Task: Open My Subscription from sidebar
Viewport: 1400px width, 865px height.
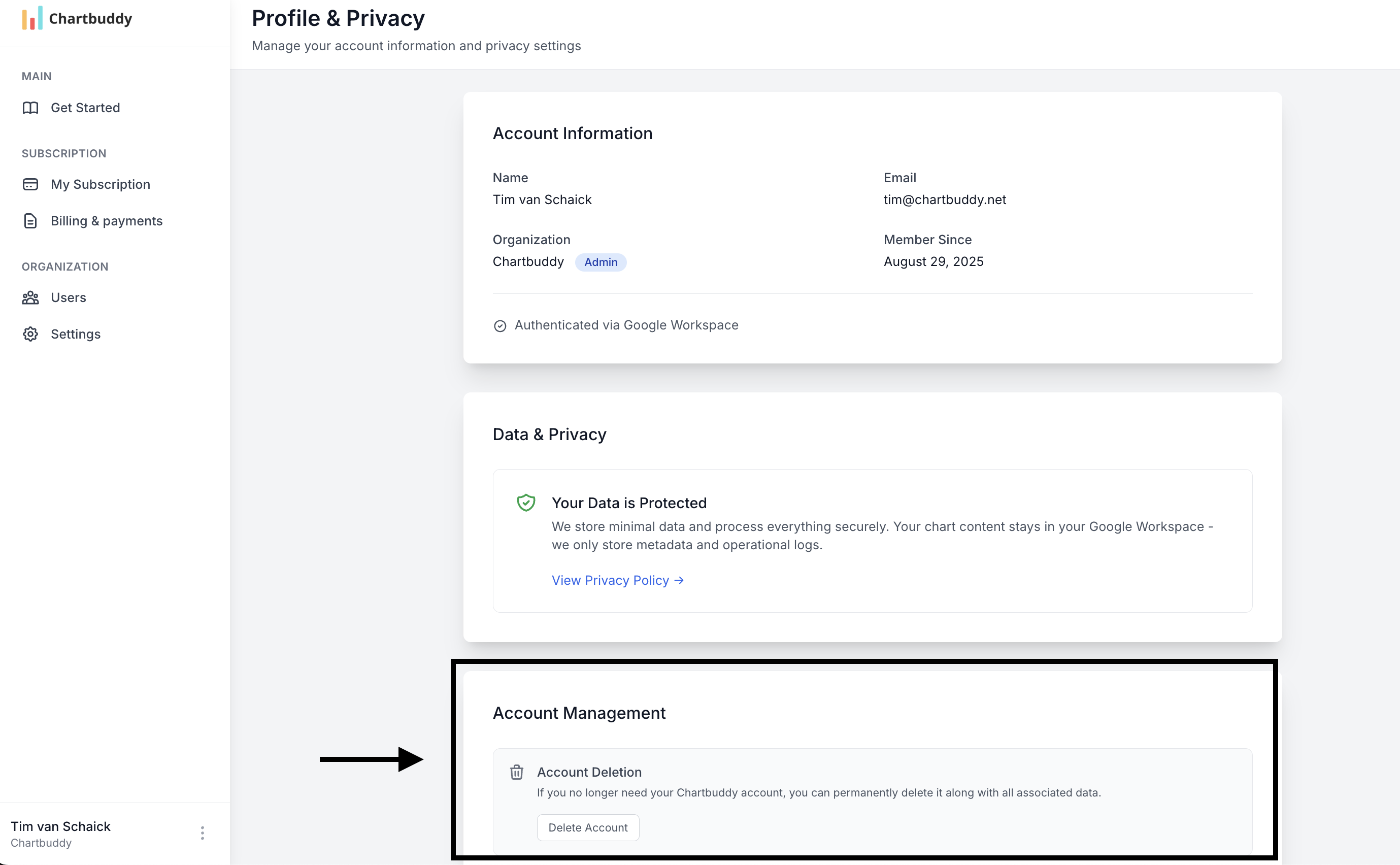Action: [x=101, y=184]
